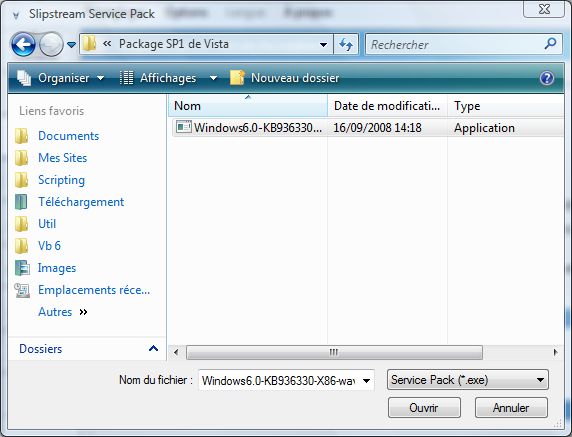Expand the Nom du fichier dropdown arrow
The width and height of the screenshot is (572, 437).
pos(367,381)
